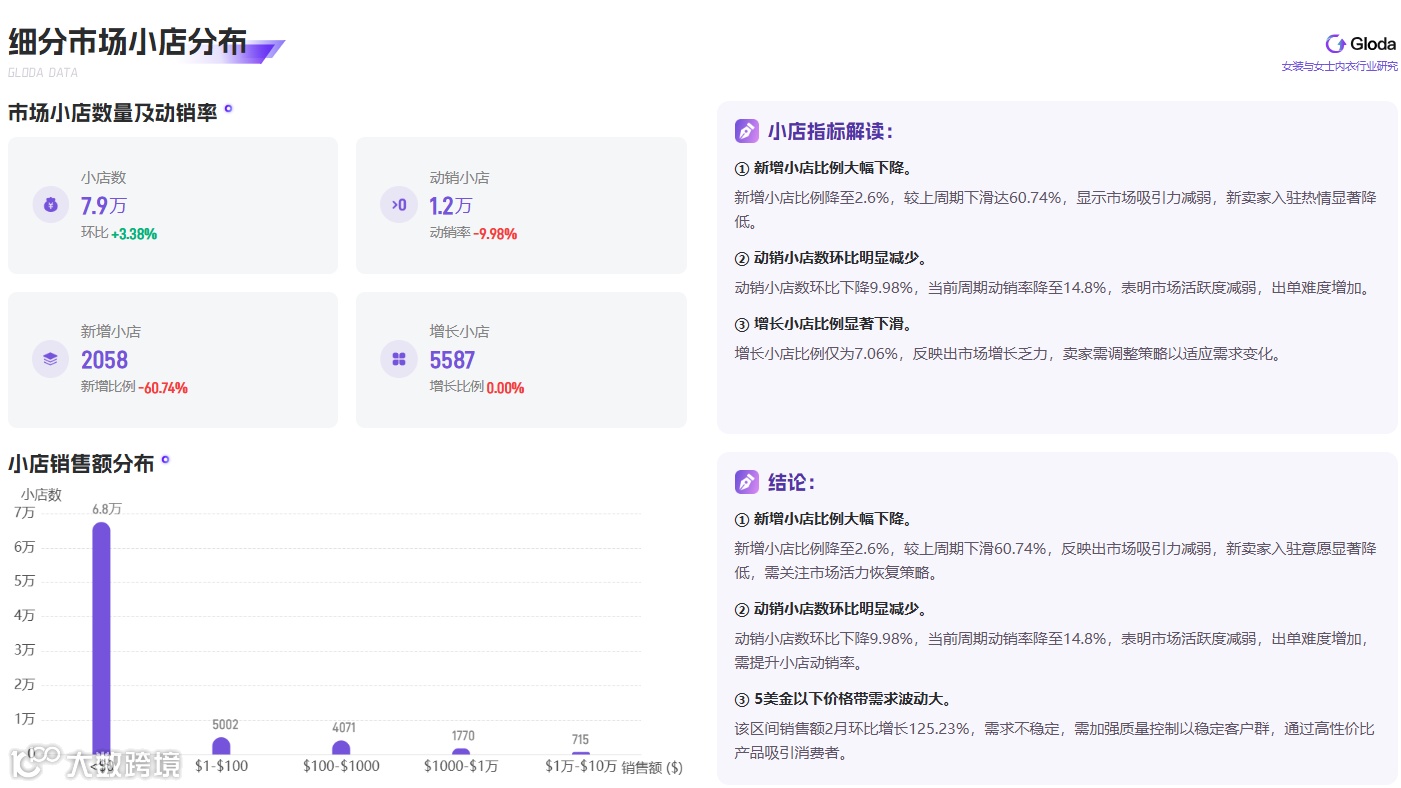Select the $1万-$10万 bar labeled 715
The height and width of the screenshot is (788, 1401).
point(581,753)
